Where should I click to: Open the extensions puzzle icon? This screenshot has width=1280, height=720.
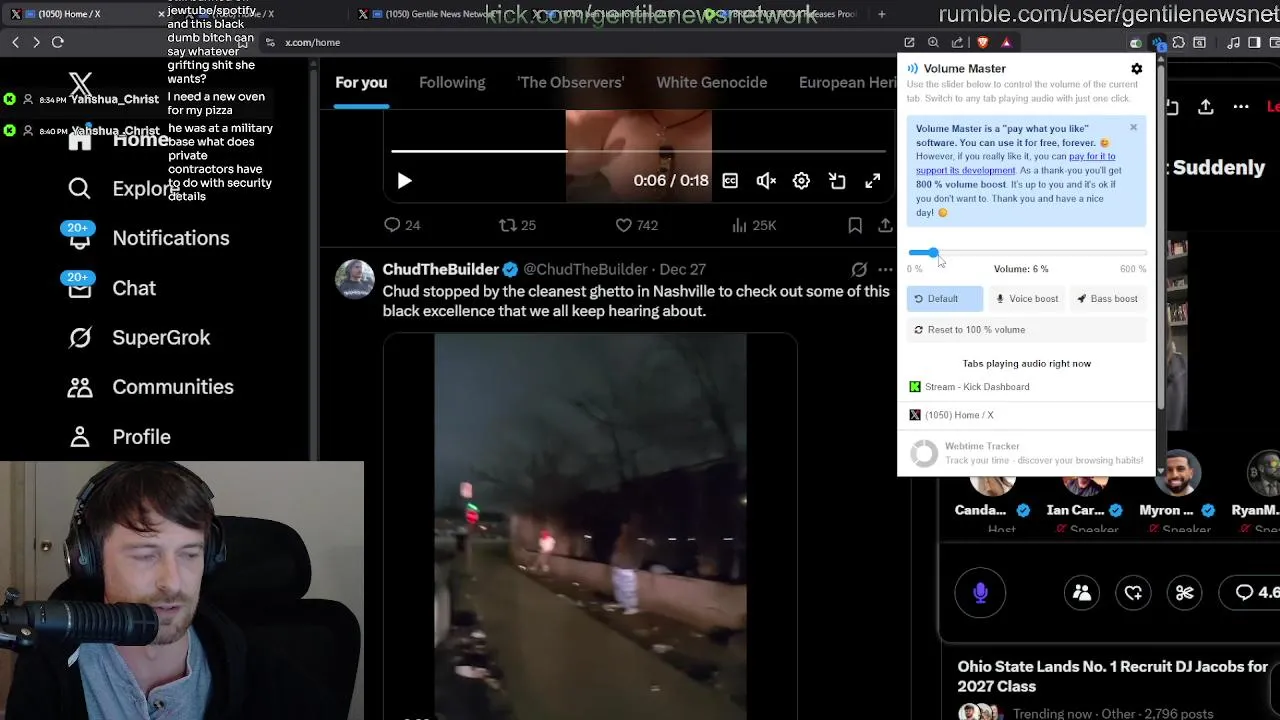(x=1179, y=42)
